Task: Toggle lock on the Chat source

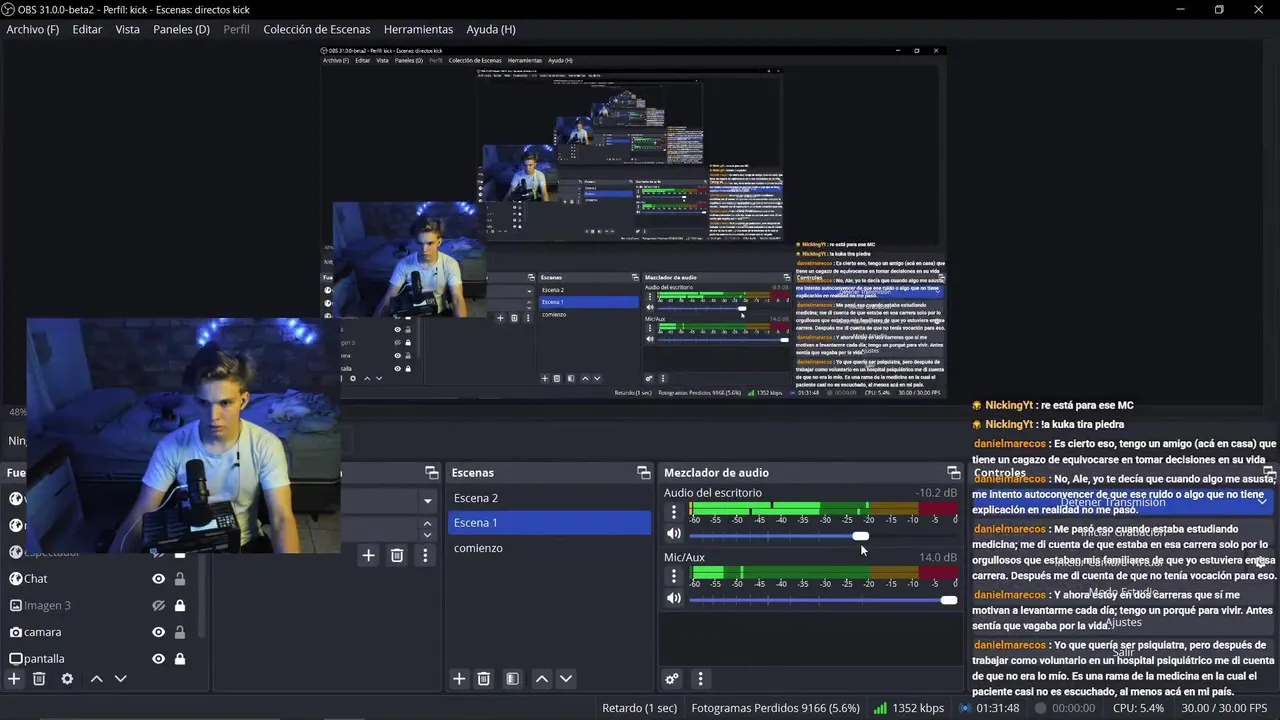Action: tap(180, 578)
